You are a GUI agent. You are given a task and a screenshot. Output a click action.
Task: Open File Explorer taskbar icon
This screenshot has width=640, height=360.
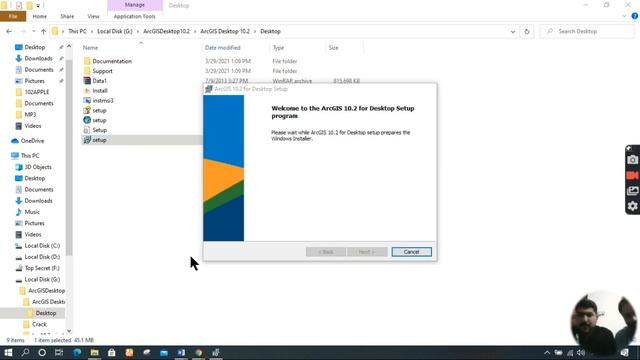click(x=94, y=352)
